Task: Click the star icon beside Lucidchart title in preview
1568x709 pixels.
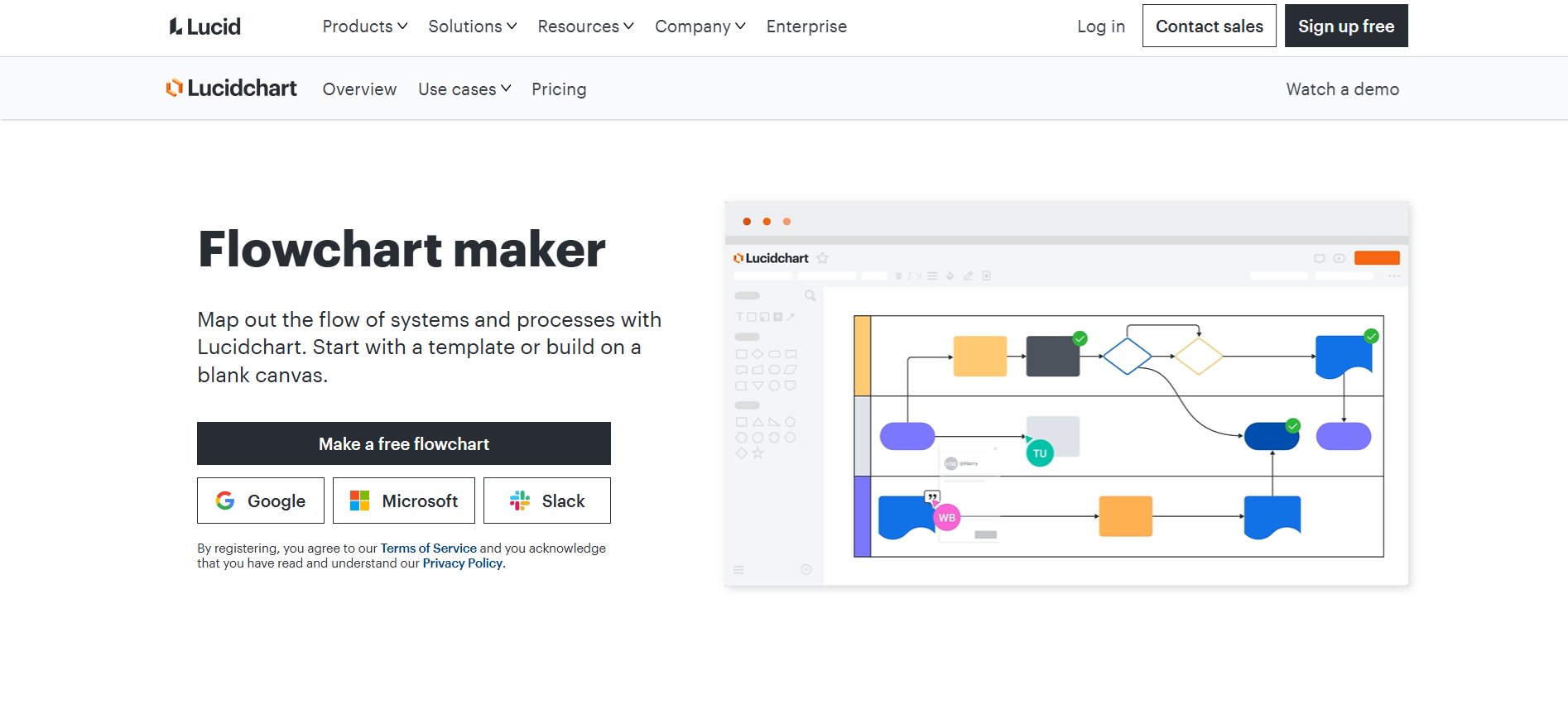Action: pyautogui.click(x=823, y=258)
